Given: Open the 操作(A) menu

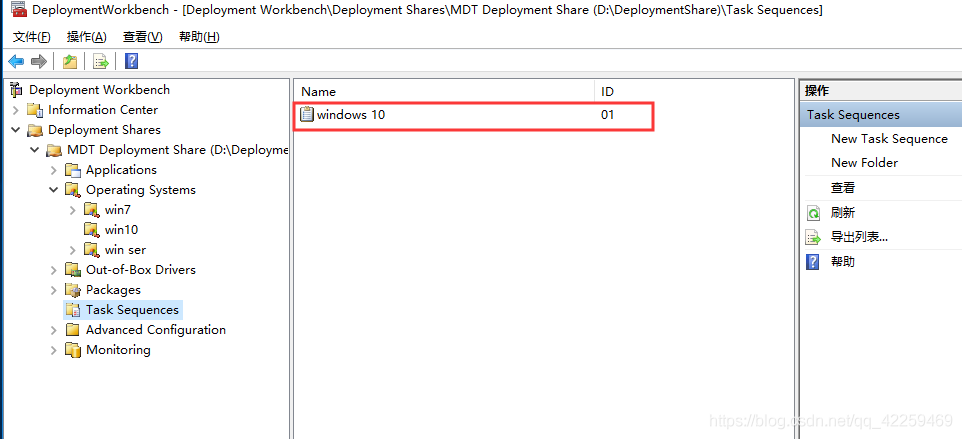Looking at the screenshot, I should tap(86, 37).
